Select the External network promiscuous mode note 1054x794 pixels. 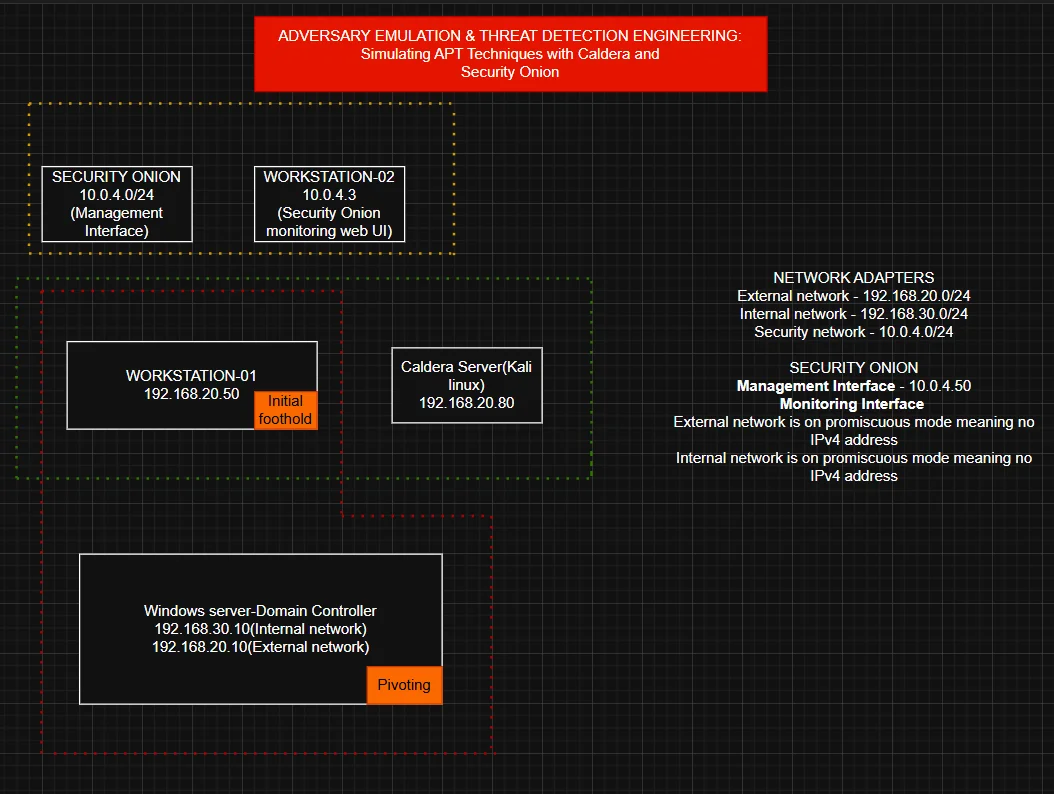(x=853, y=431)
